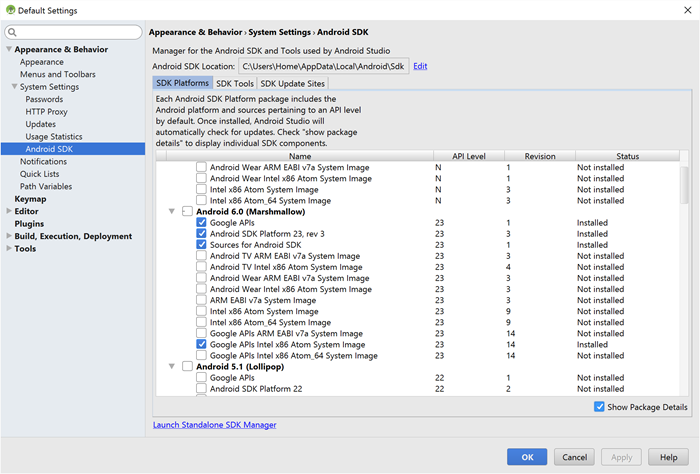This screenshot has width=700, height=474.
Task: Click the OK button
Action: (527, 457)
